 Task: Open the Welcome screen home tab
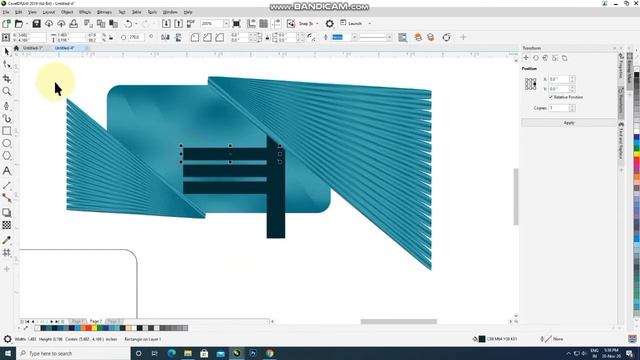[16, 48]
